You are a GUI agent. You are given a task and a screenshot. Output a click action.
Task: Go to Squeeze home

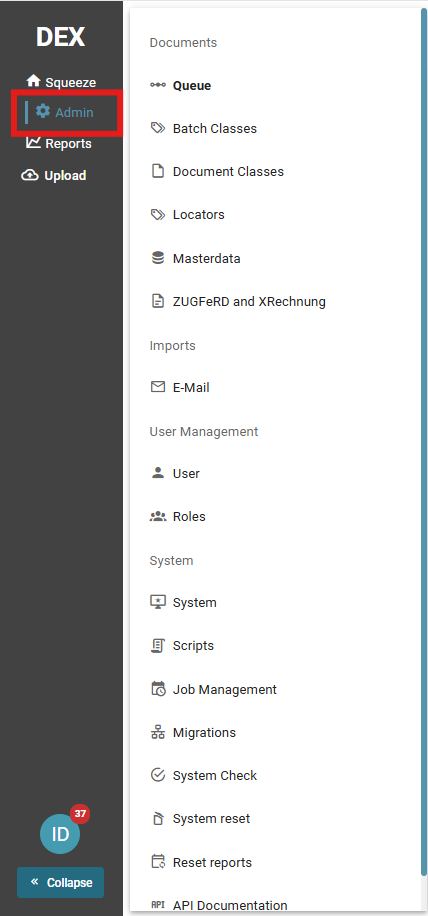(61, 82)
